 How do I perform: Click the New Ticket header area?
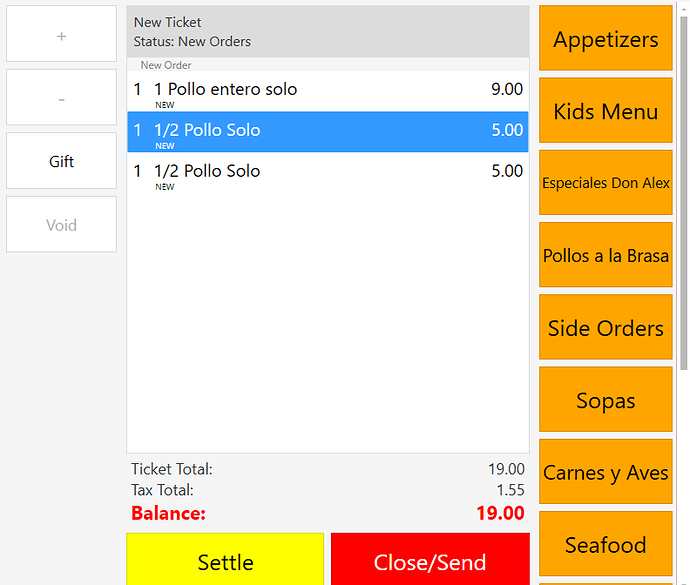click(x=328, y=31)
